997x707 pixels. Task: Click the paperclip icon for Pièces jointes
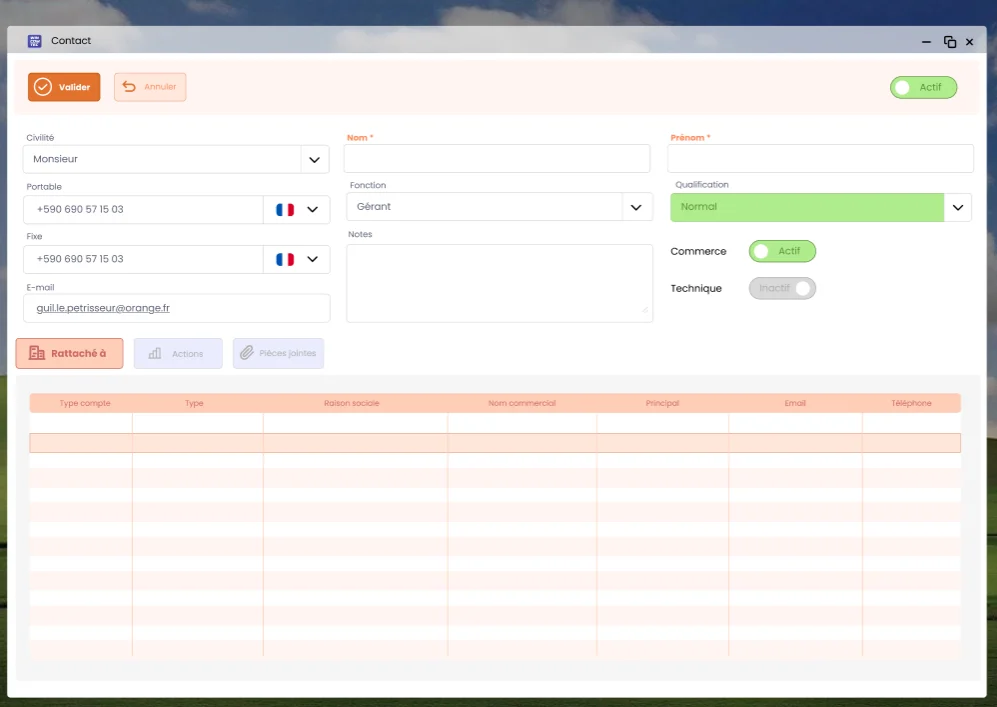click(246, 354)
